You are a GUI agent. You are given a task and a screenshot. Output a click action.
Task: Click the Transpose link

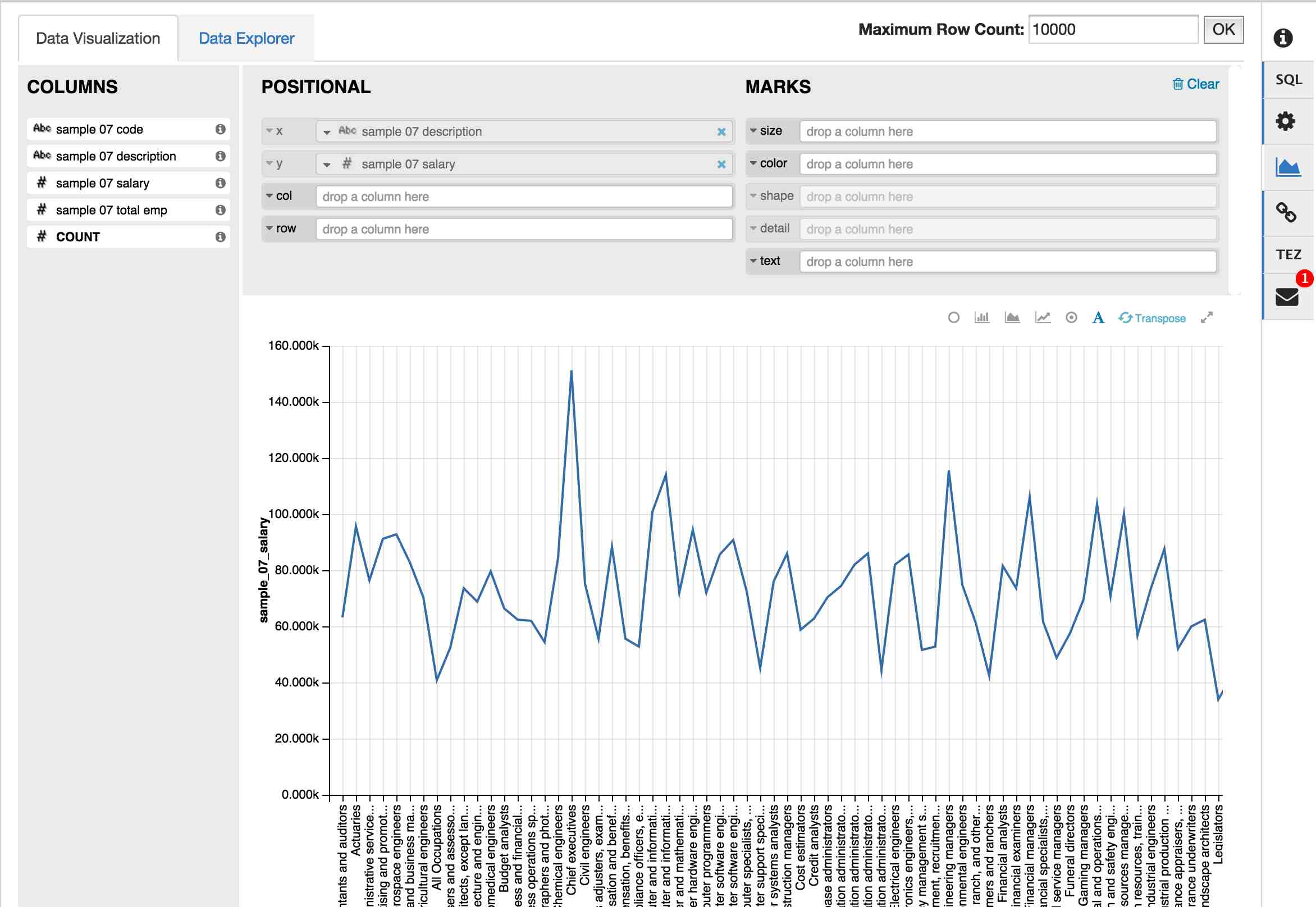point(1152,318)
